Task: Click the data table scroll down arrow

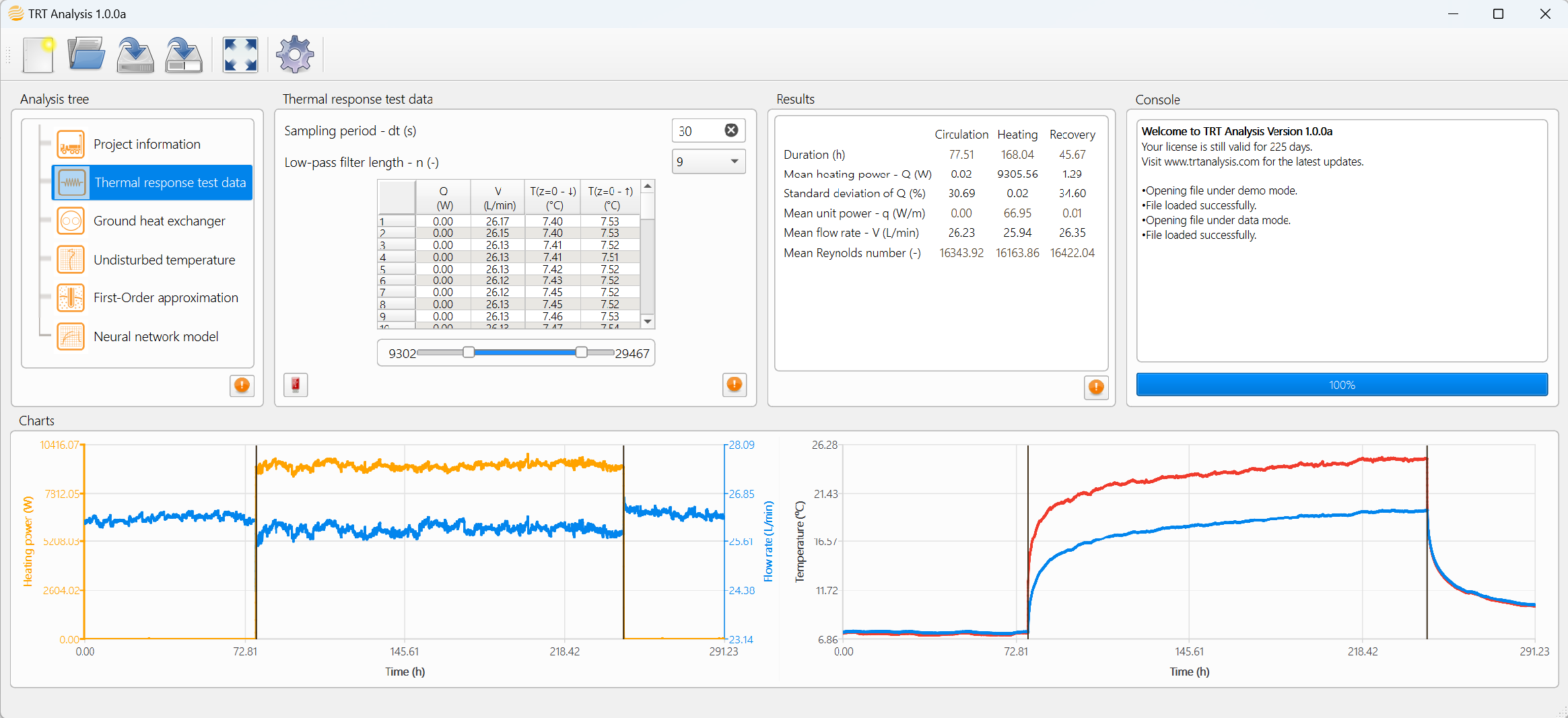Action: click(x=648, y=322)
